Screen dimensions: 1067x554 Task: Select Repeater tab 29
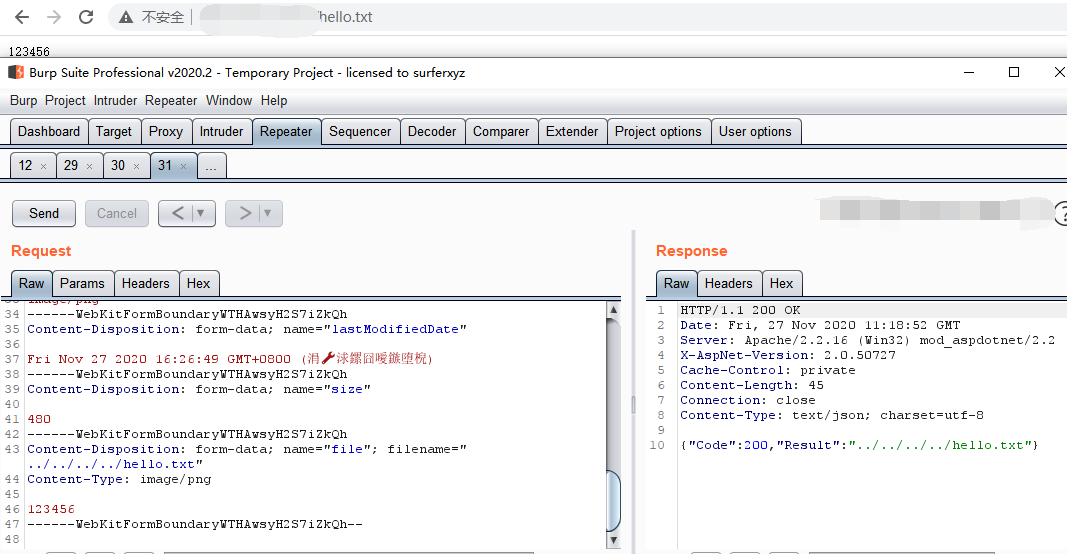click(x=71, y=165)
